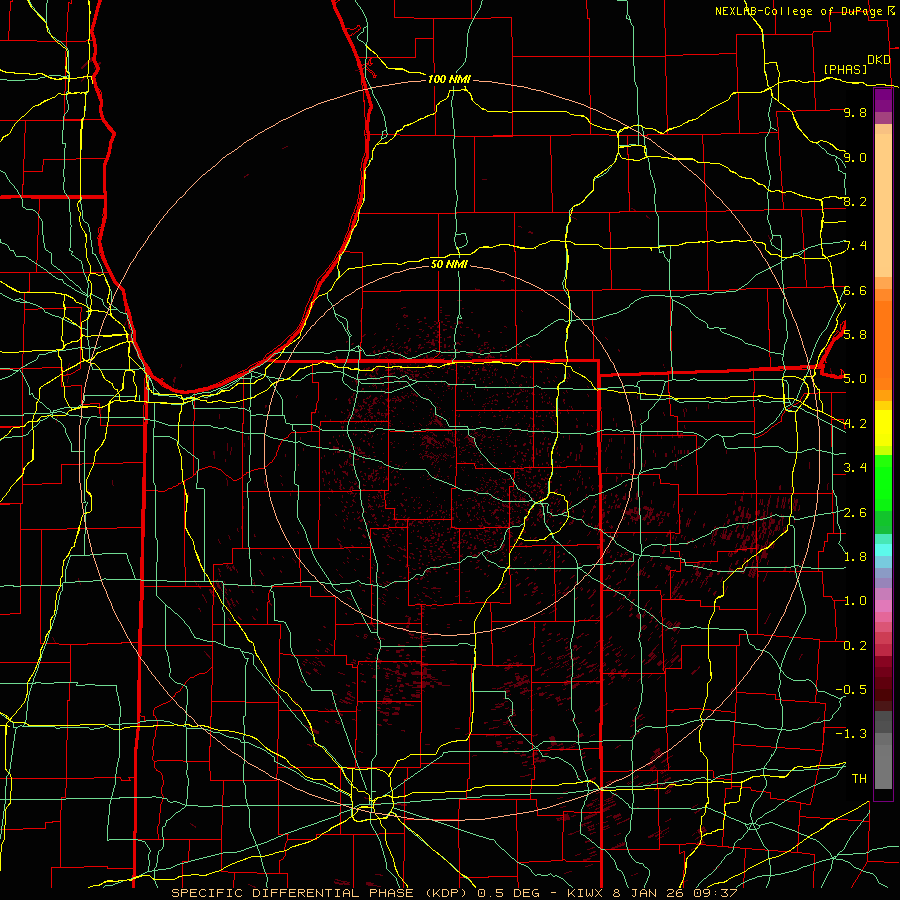The height and width of the screenshot is (900, 900).
Task: Click the 9.8 value on the color scale
Action: point(855,112)
